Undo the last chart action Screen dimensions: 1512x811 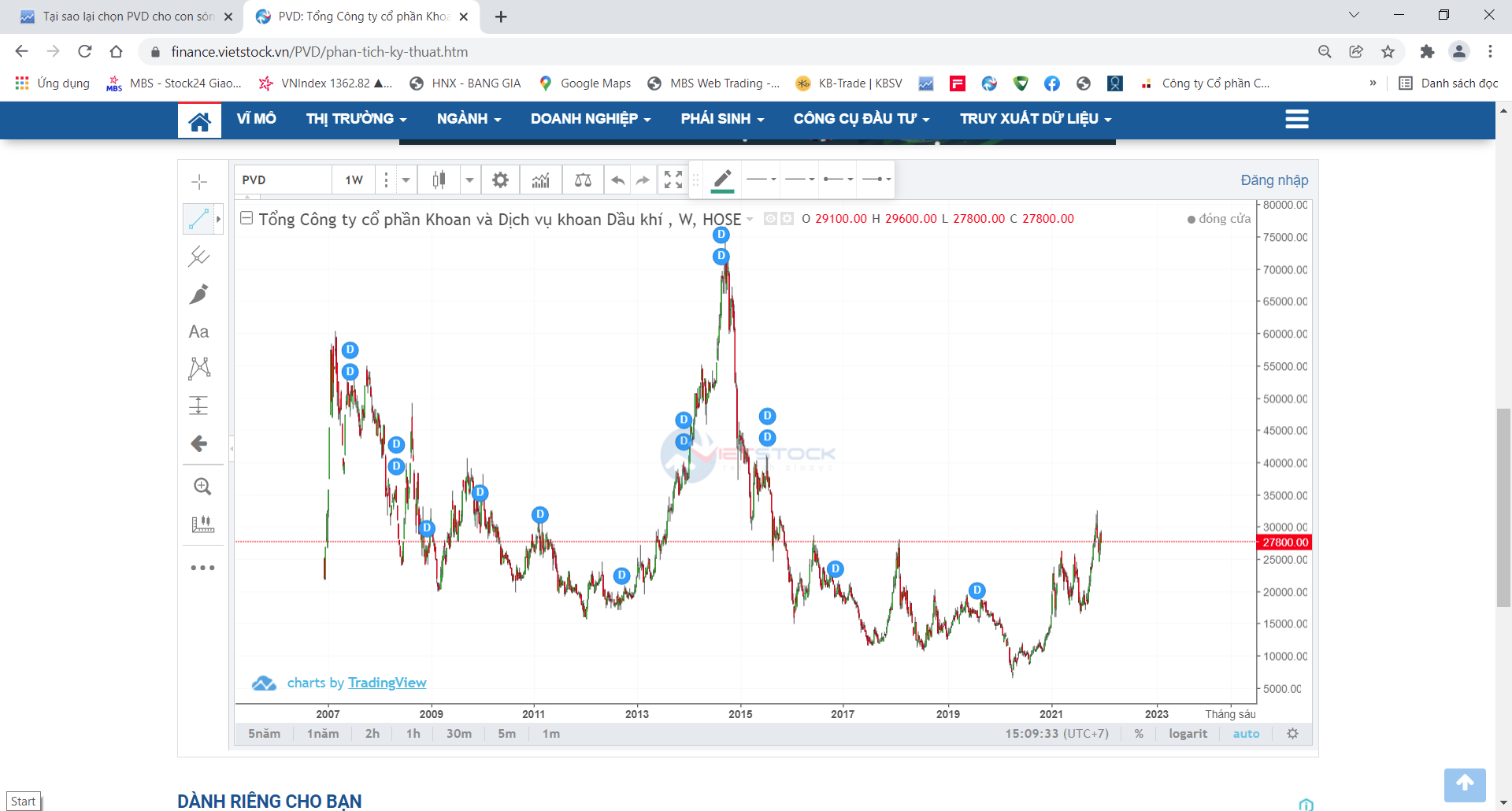pos(618,180)
